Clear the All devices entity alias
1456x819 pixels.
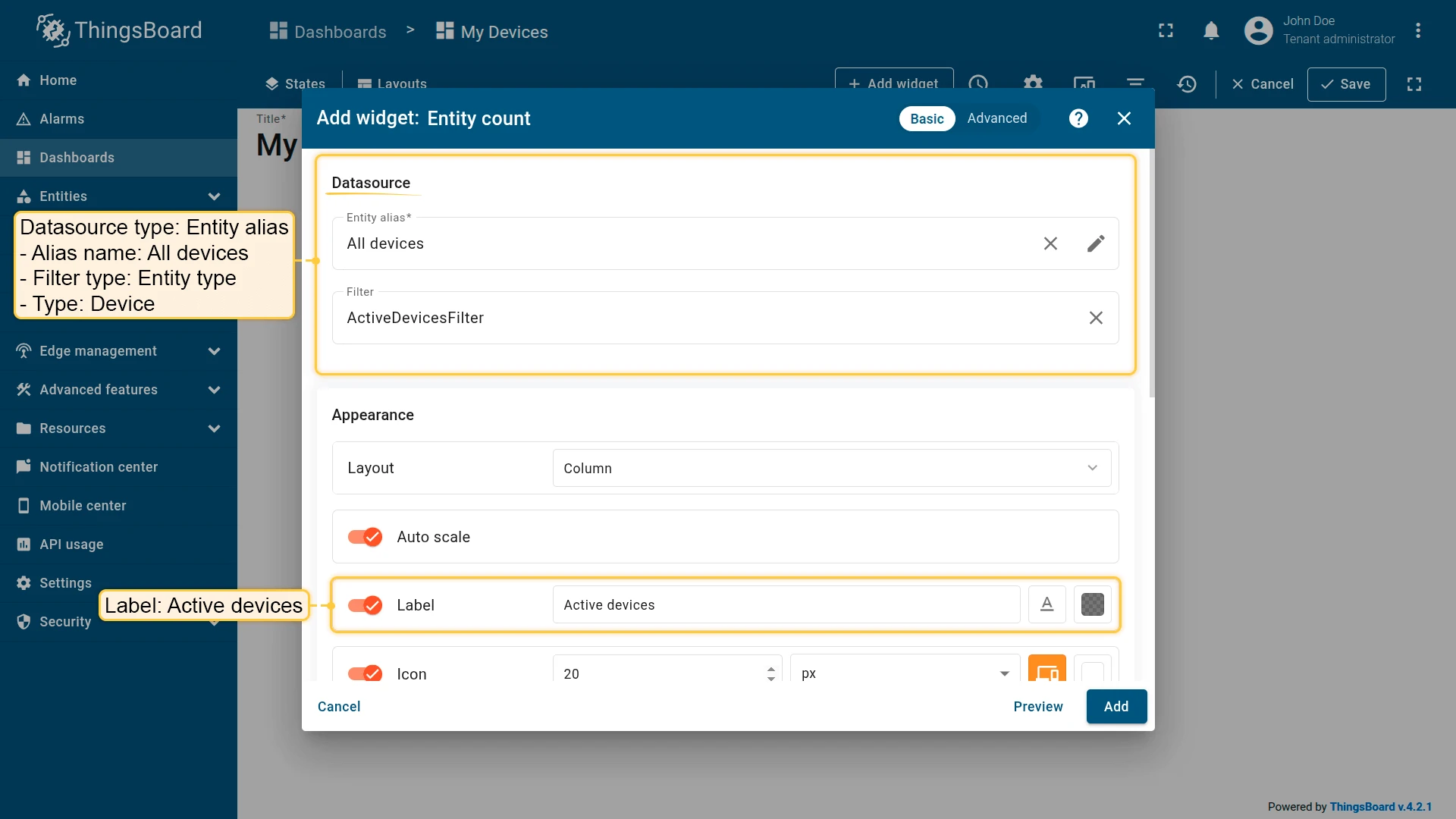coord(1050,243)
